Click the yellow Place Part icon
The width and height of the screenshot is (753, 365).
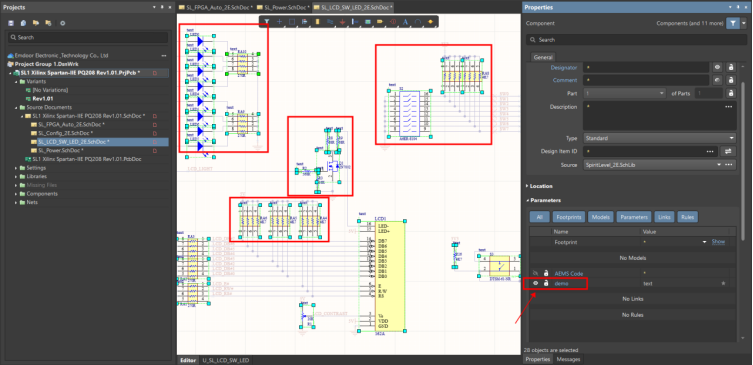click(317, 22)
